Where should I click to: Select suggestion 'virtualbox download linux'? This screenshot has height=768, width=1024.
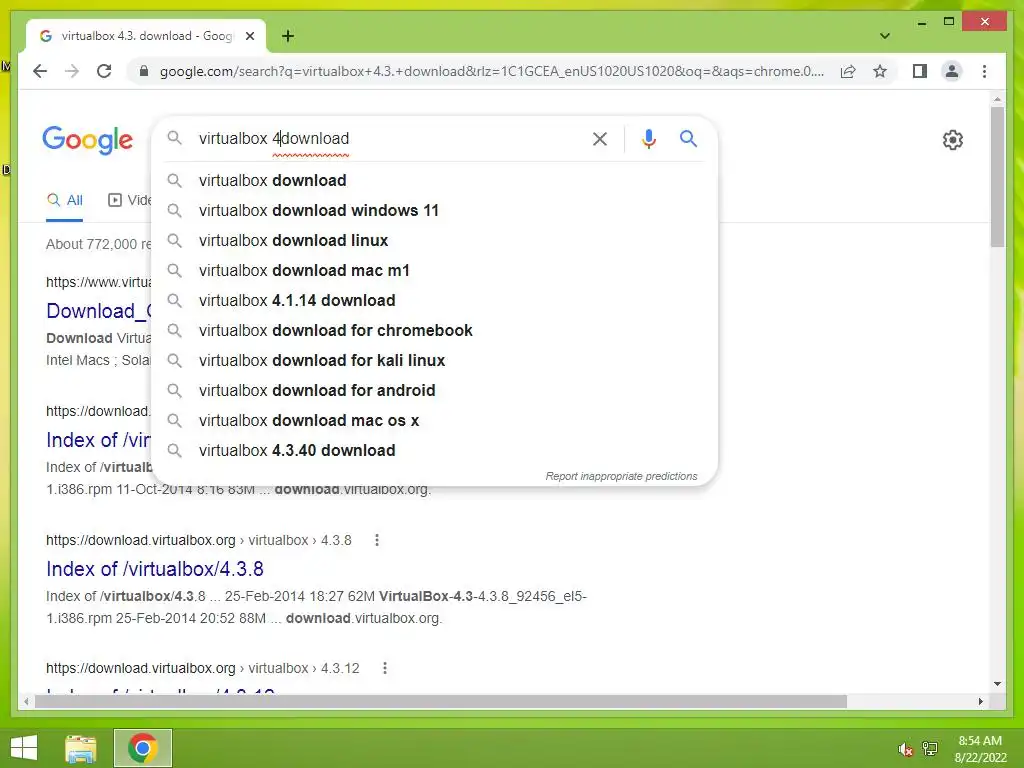pos(434,240)
